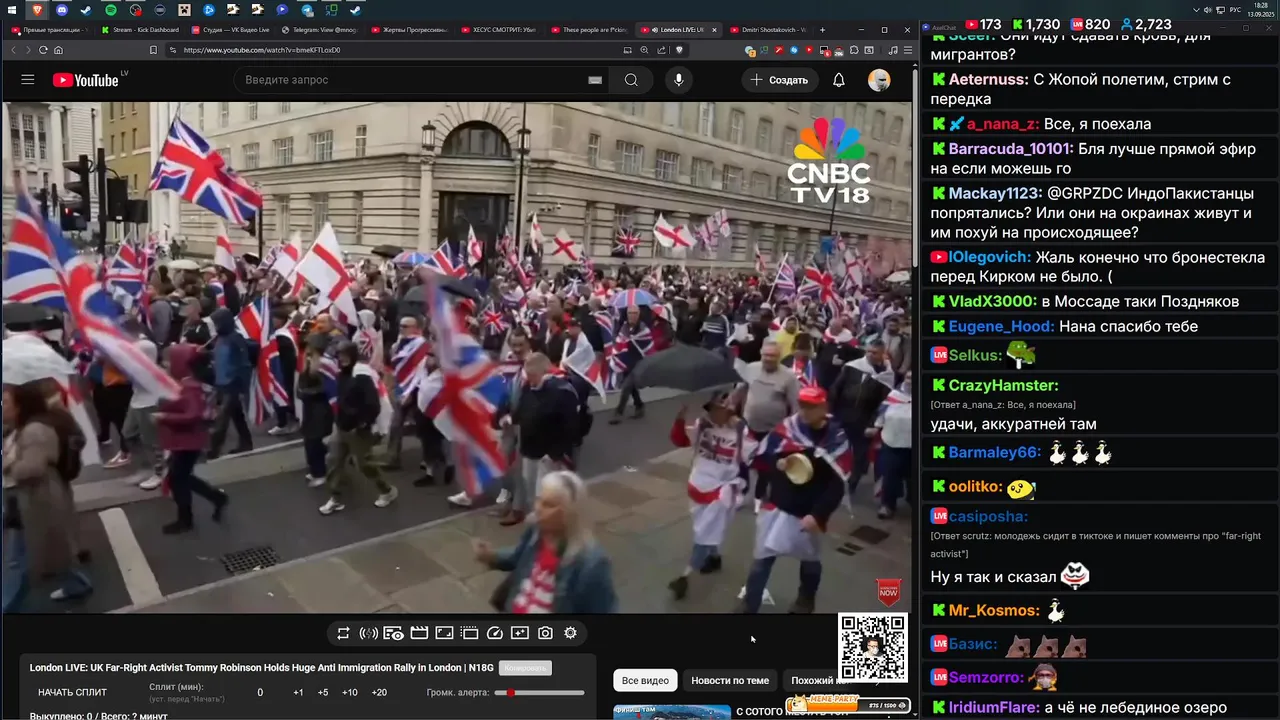
Task: Click the CNBC TV18 logo in the video
Action: tap(829, 160)
